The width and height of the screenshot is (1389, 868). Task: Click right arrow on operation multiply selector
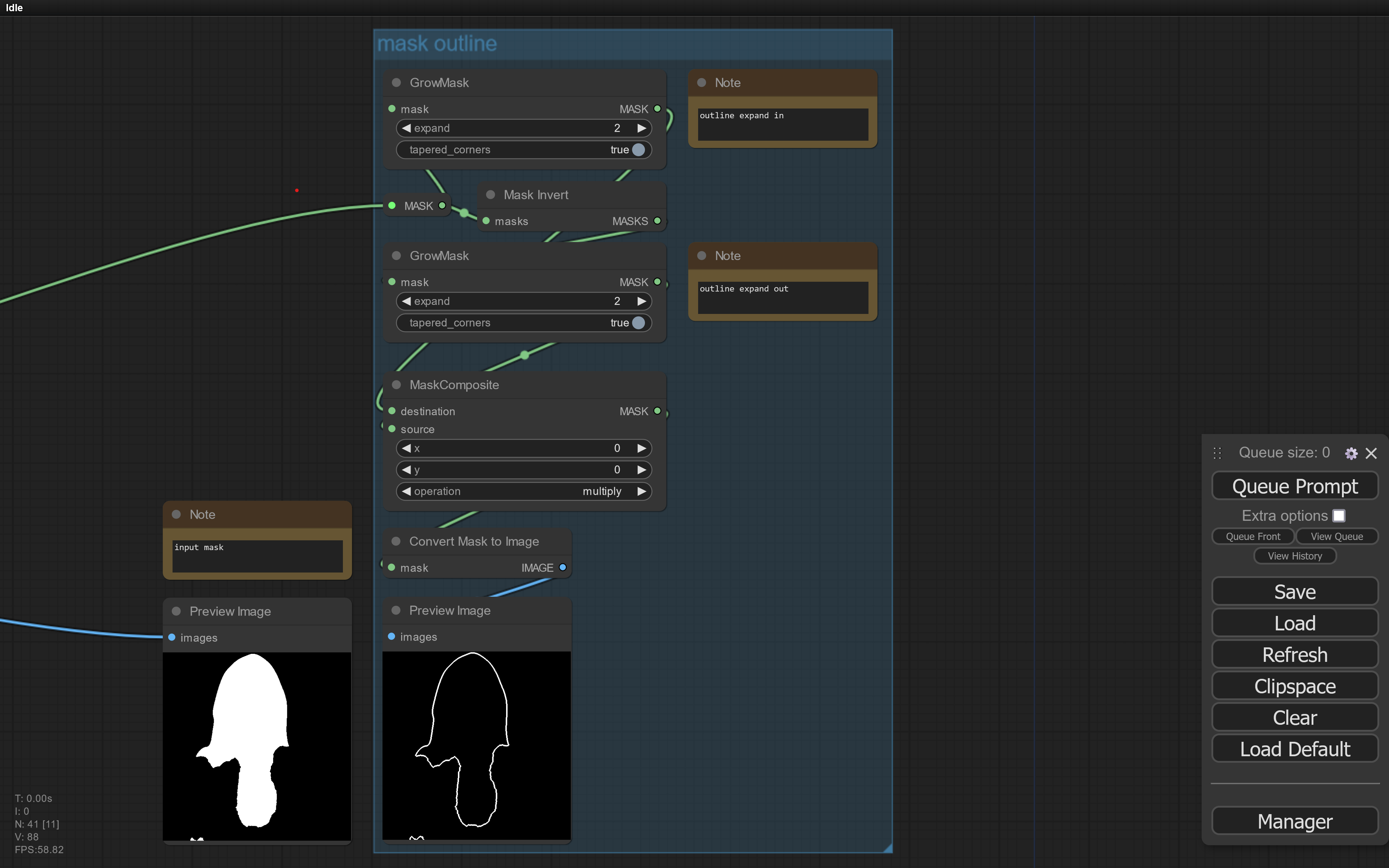(x=642, y=492)
